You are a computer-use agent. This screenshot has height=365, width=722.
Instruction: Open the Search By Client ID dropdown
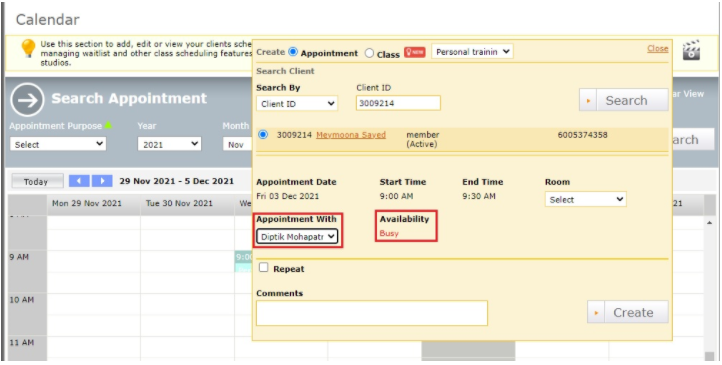297,104
